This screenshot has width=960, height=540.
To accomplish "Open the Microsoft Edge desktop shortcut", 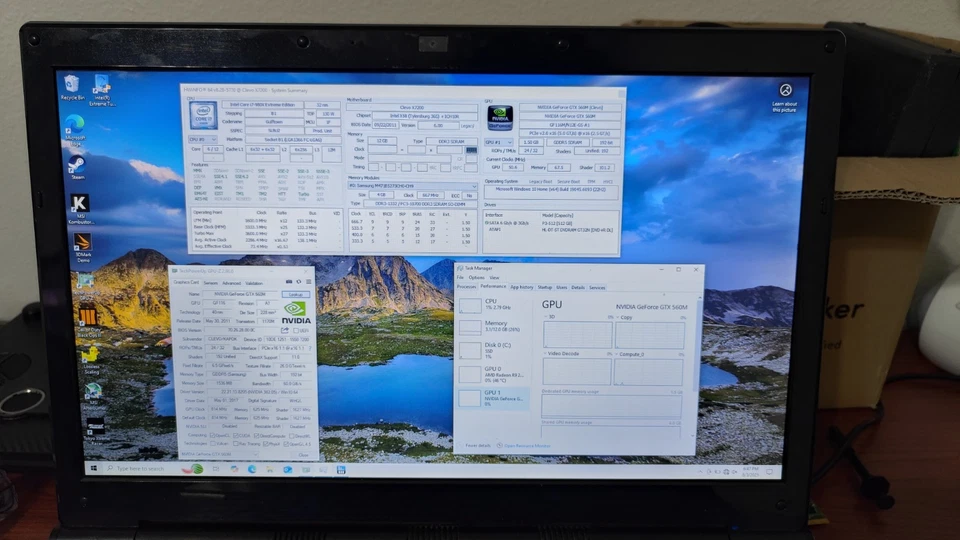I will pos(75,130).
